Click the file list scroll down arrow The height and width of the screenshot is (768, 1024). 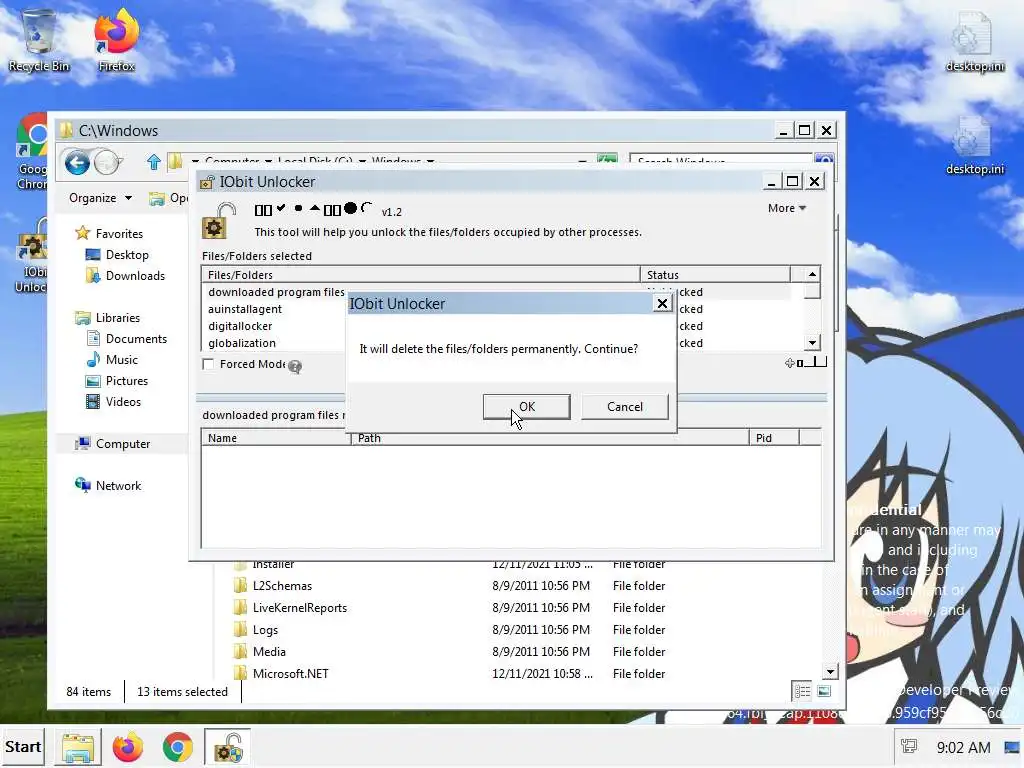(x=812, y=342)
